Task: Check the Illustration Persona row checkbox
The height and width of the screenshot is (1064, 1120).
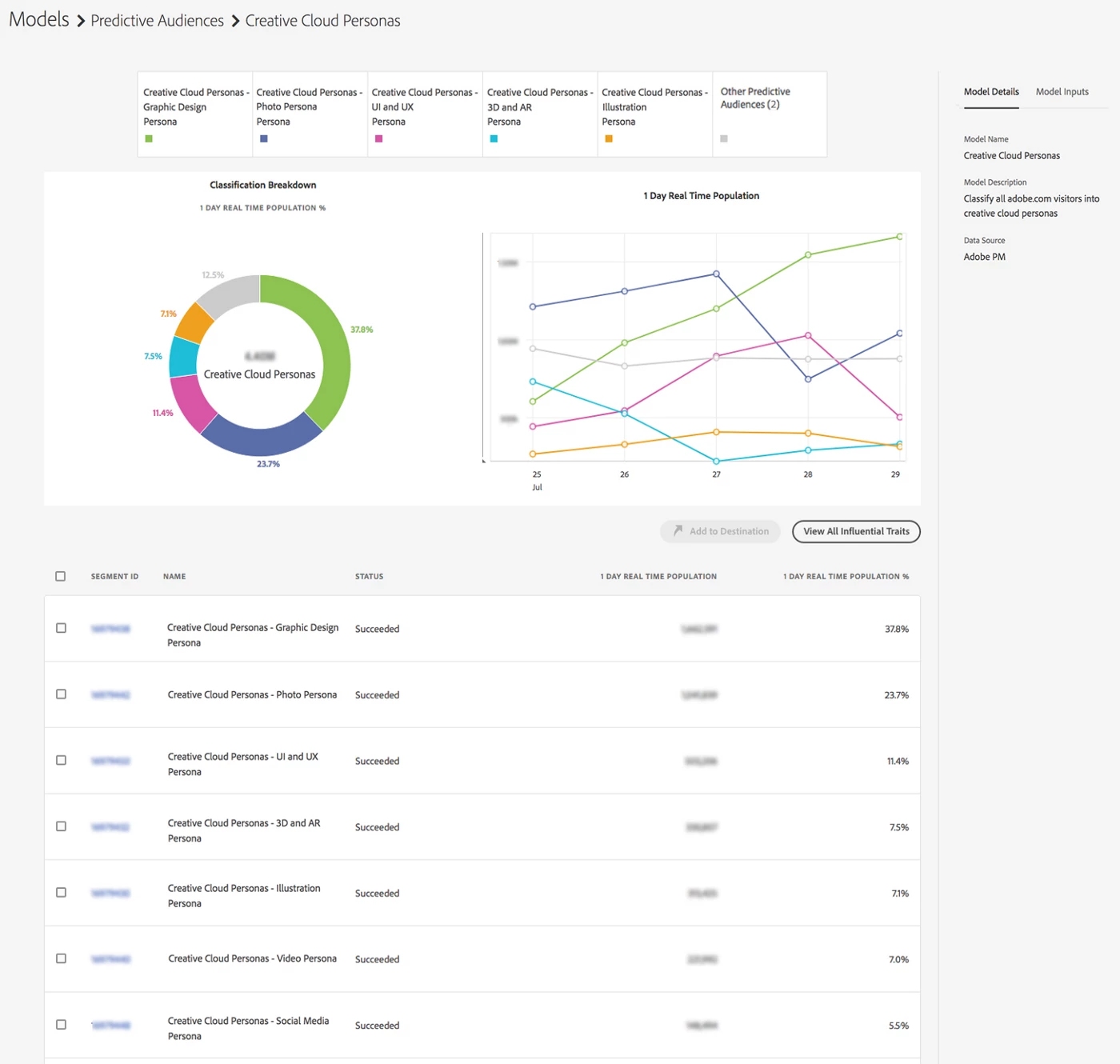Action: click(x=61, y=892)
